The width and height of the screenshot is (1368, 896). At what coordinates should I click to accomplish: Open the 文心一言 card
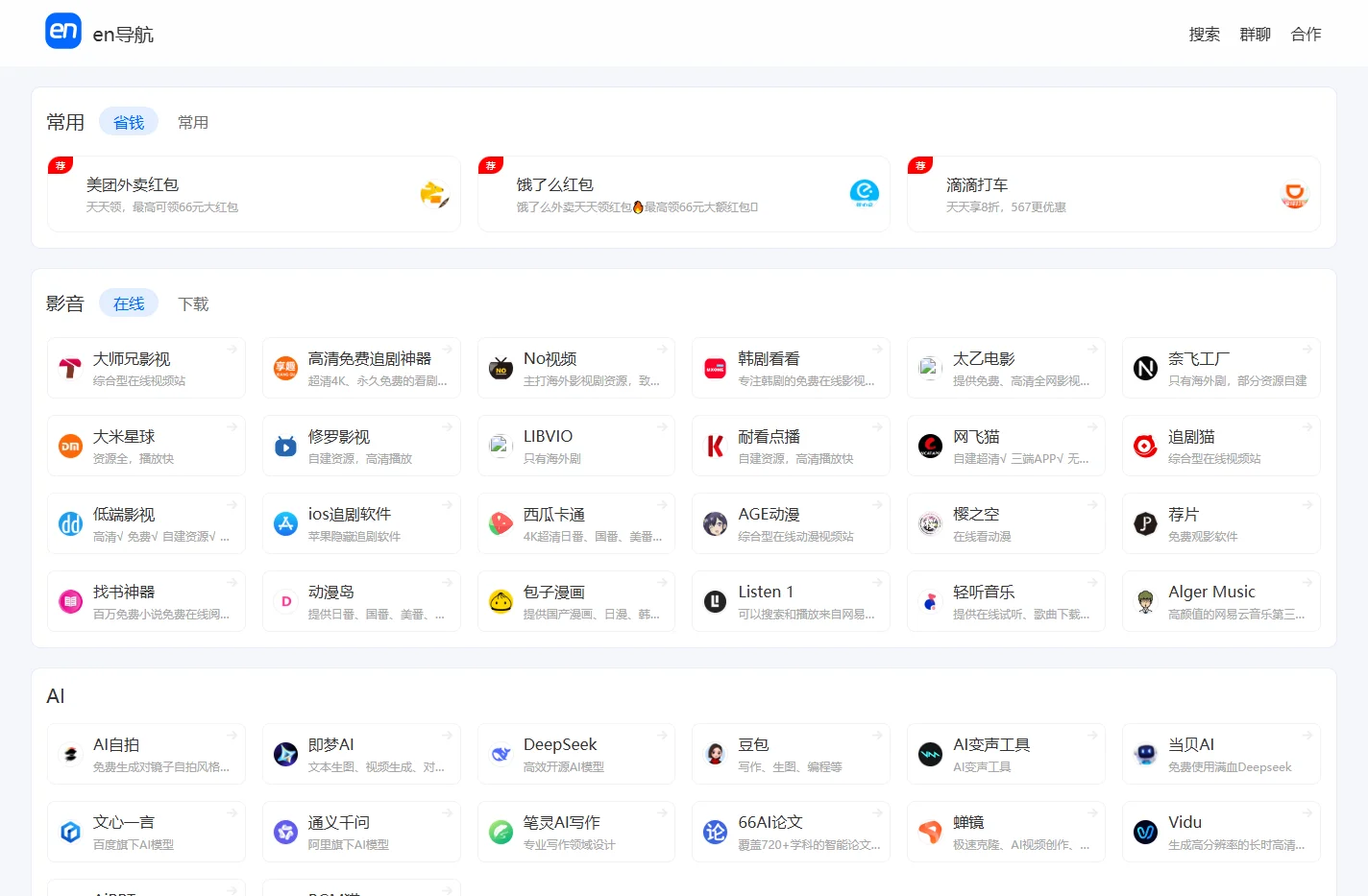[x=146, y=832]
